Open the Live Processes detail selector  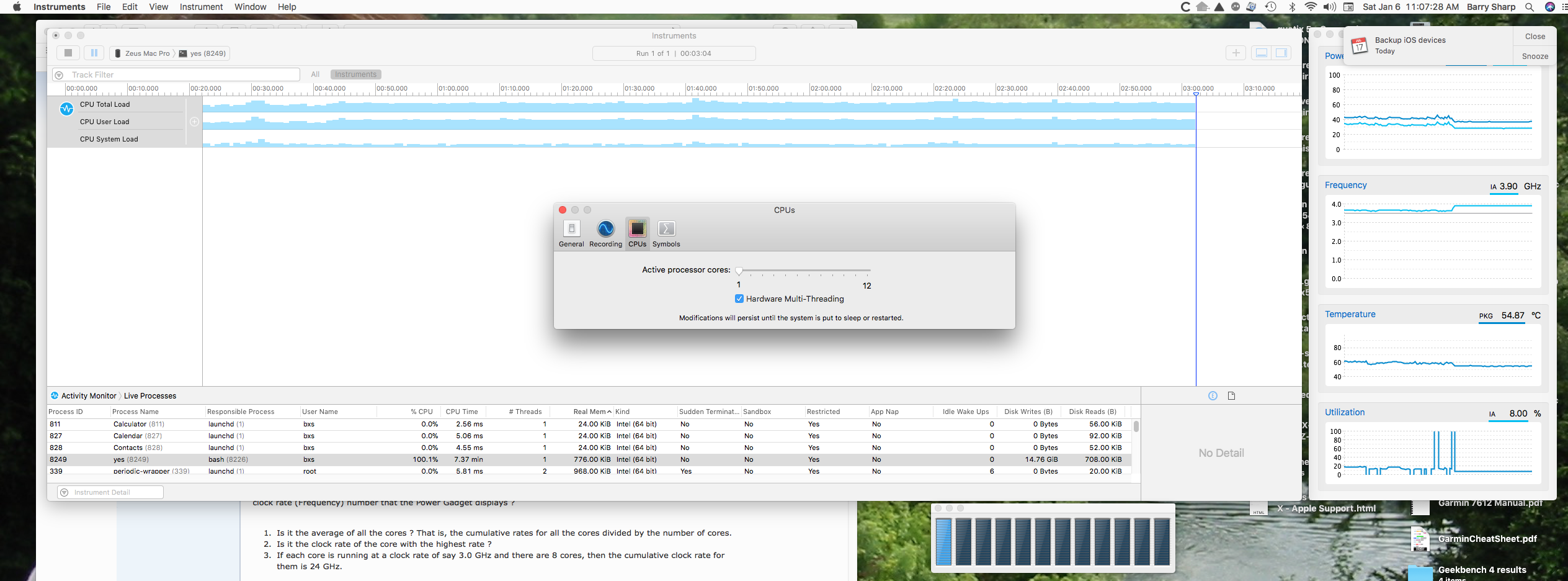[150, 395]
